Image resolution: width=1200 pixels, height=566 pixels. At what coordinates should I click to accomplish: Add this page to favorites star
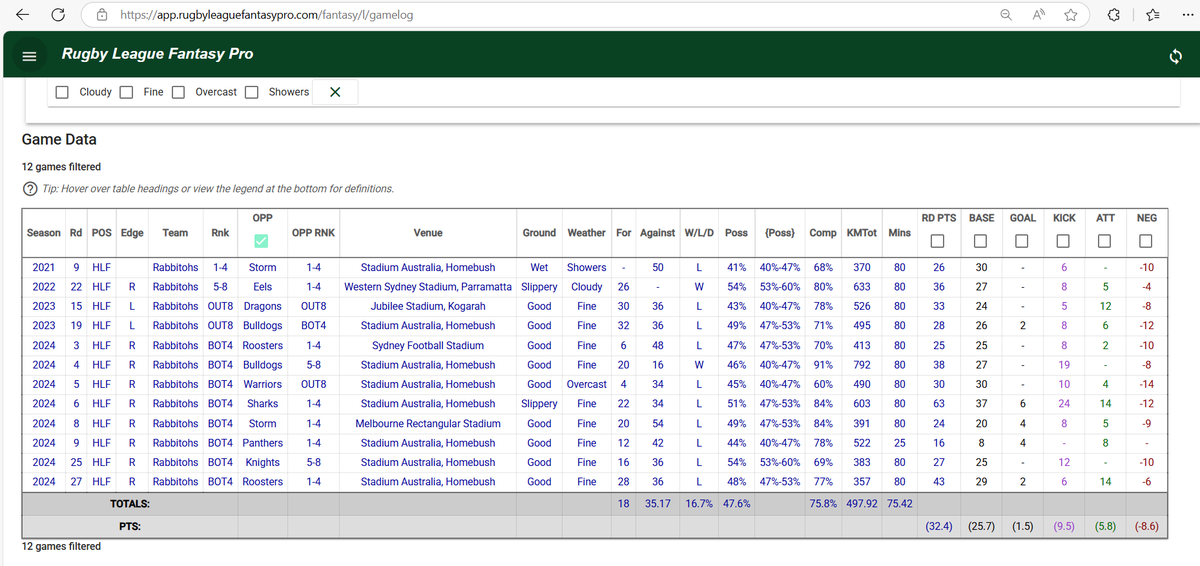pos(1071,15)
